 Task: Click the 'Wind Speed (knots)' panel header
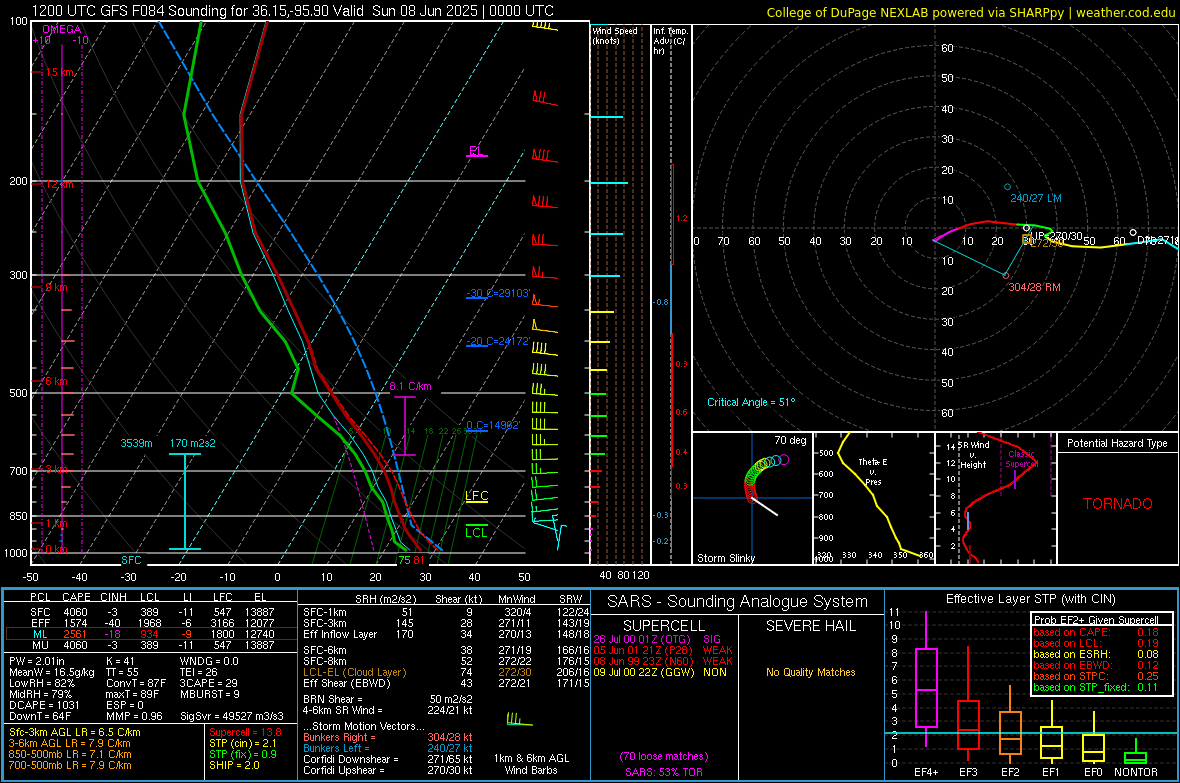pos(615,35)
